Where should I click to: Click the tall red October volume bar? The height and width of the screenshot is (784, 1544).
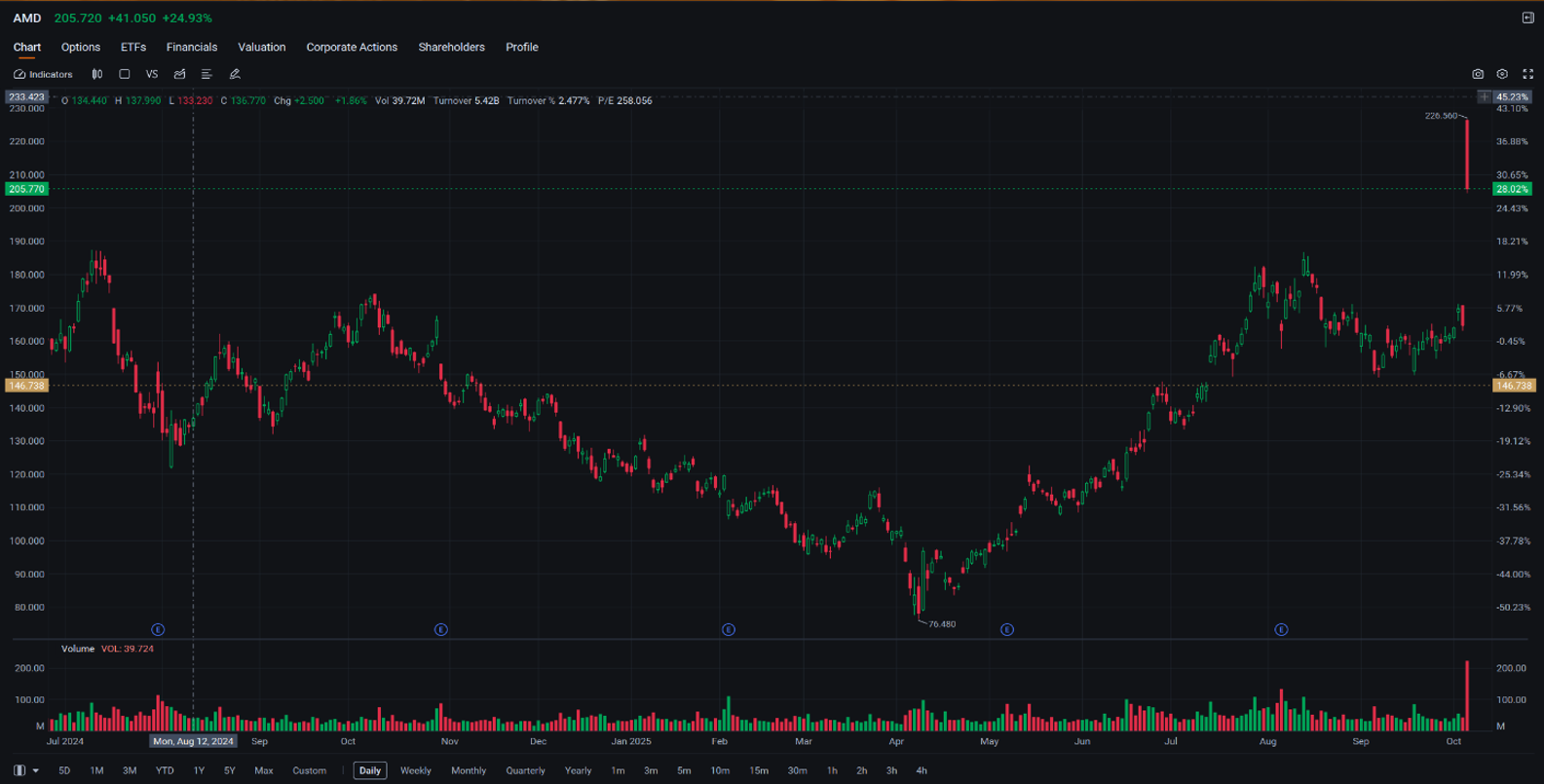(1467, 695)
